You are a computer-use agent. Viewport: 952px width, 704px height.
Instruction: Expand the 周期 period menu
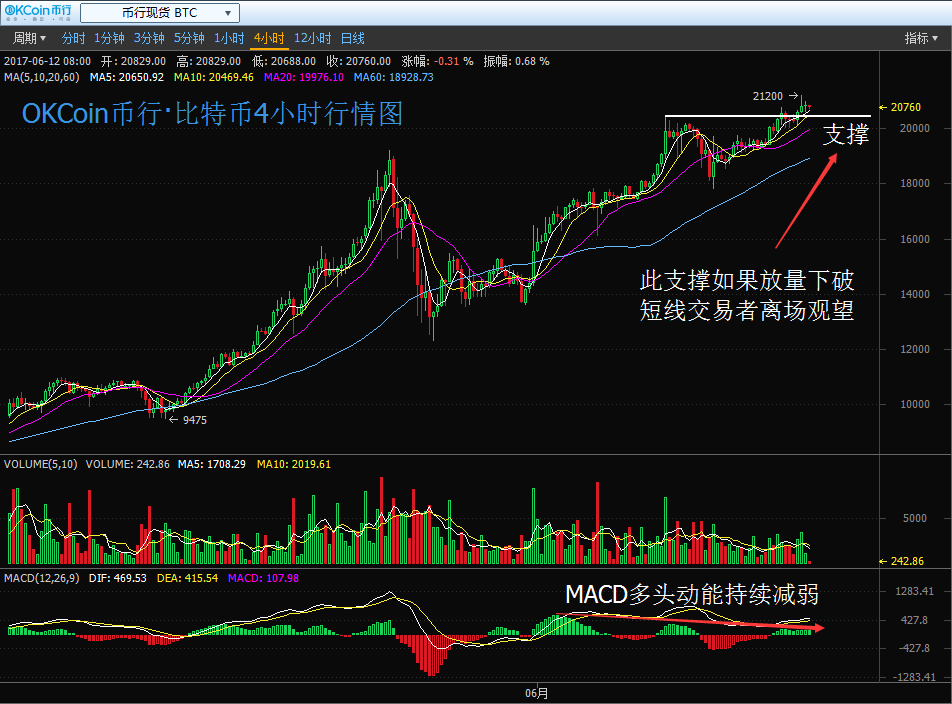(29, 38)
